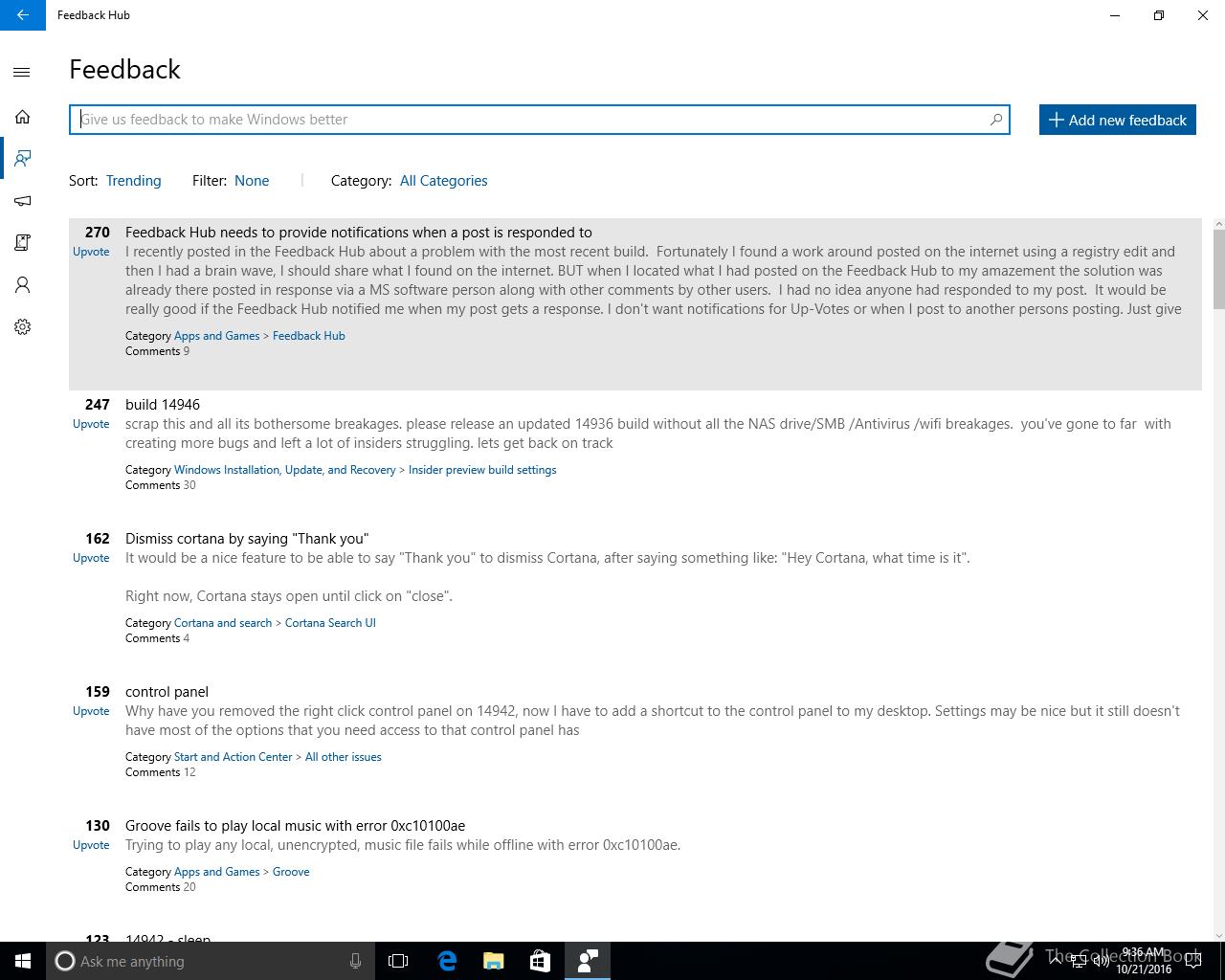Open the 'Start and Action Center' category link
1225x980 pixels.
(x=233, y=757)
